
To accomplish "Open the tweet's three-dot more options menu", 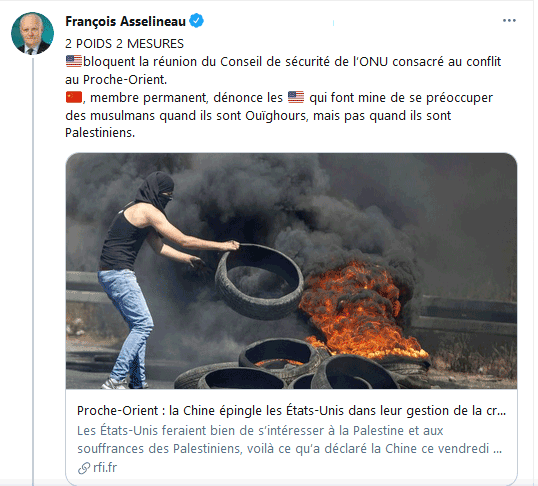I will pyautogui.click(x=509, y=21).
